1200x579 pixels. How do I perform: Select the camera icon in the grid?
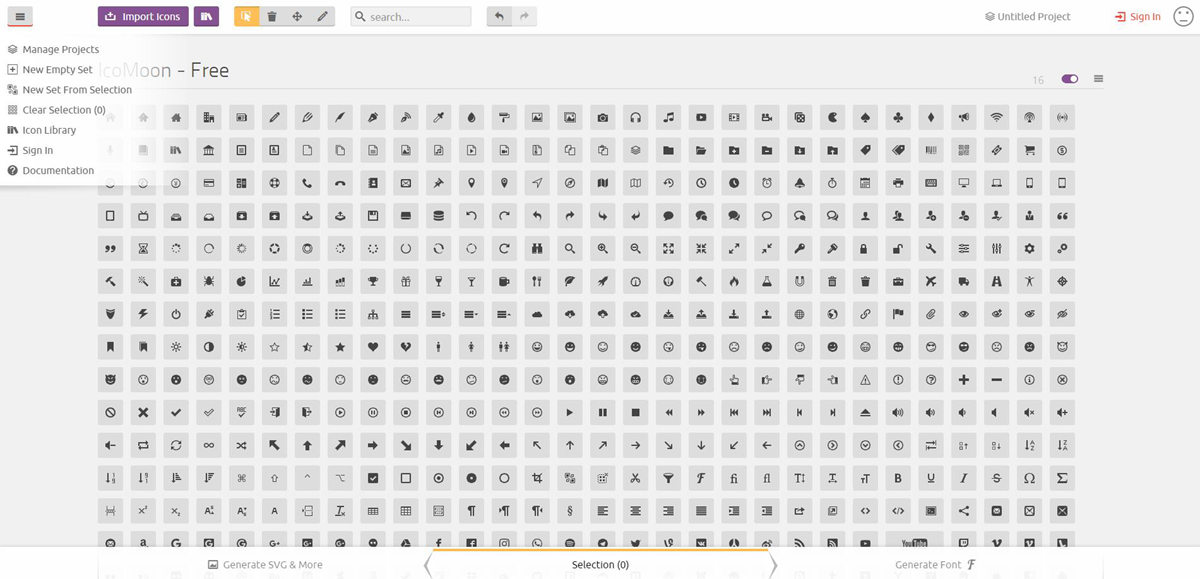603,117
